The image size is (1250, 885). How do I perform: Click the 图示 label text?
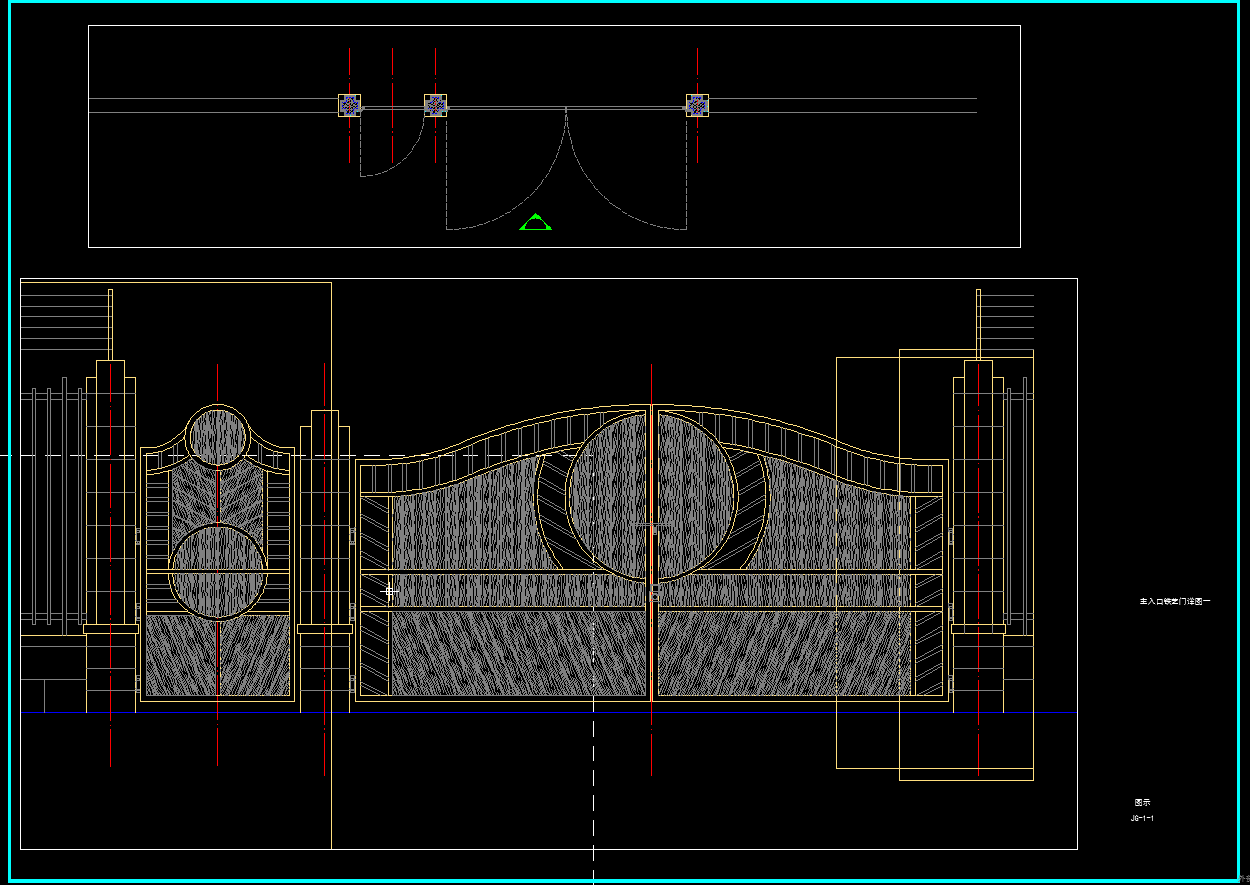pos(1142,802)
